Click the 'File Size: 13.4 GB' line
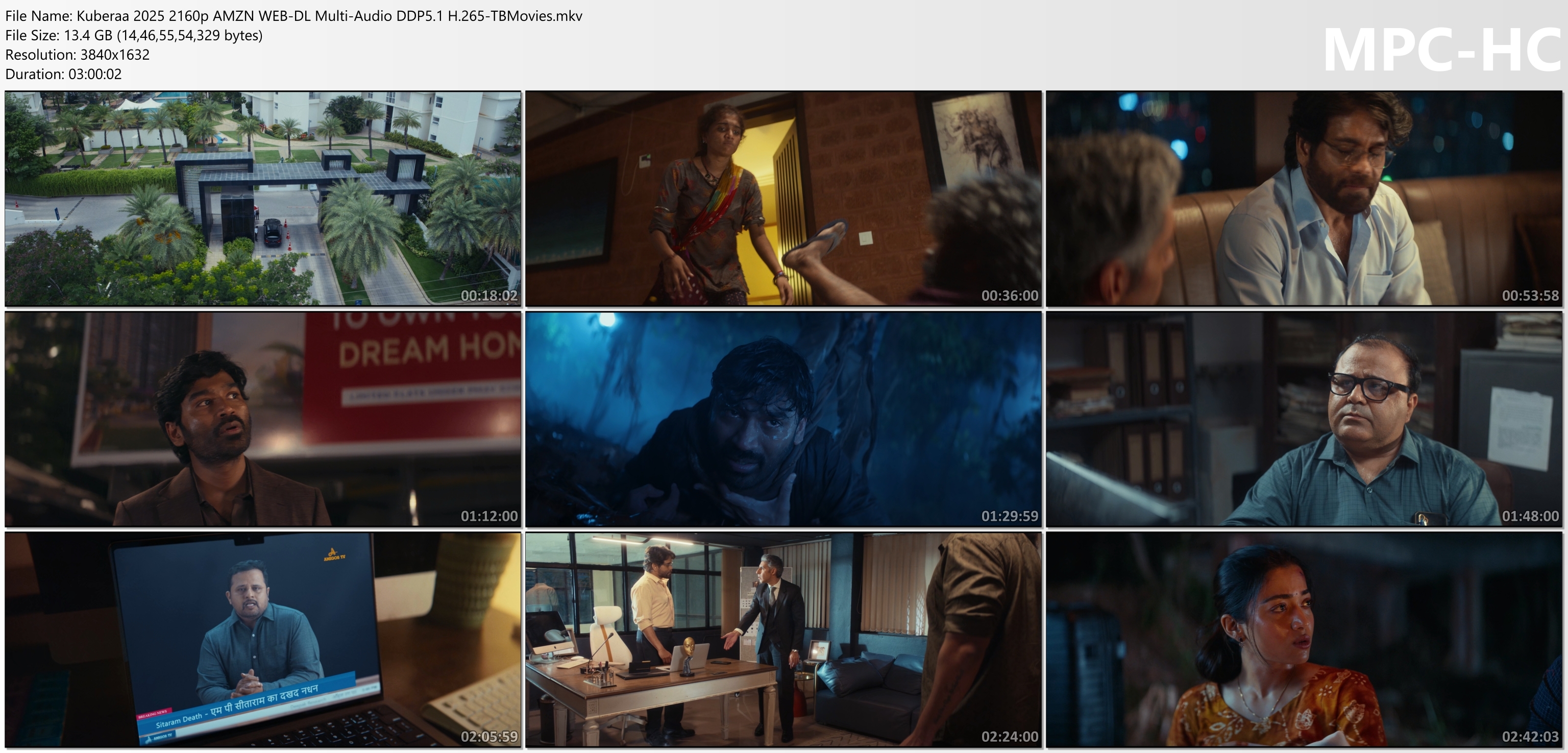The image size is (1568, 753). 134,35
